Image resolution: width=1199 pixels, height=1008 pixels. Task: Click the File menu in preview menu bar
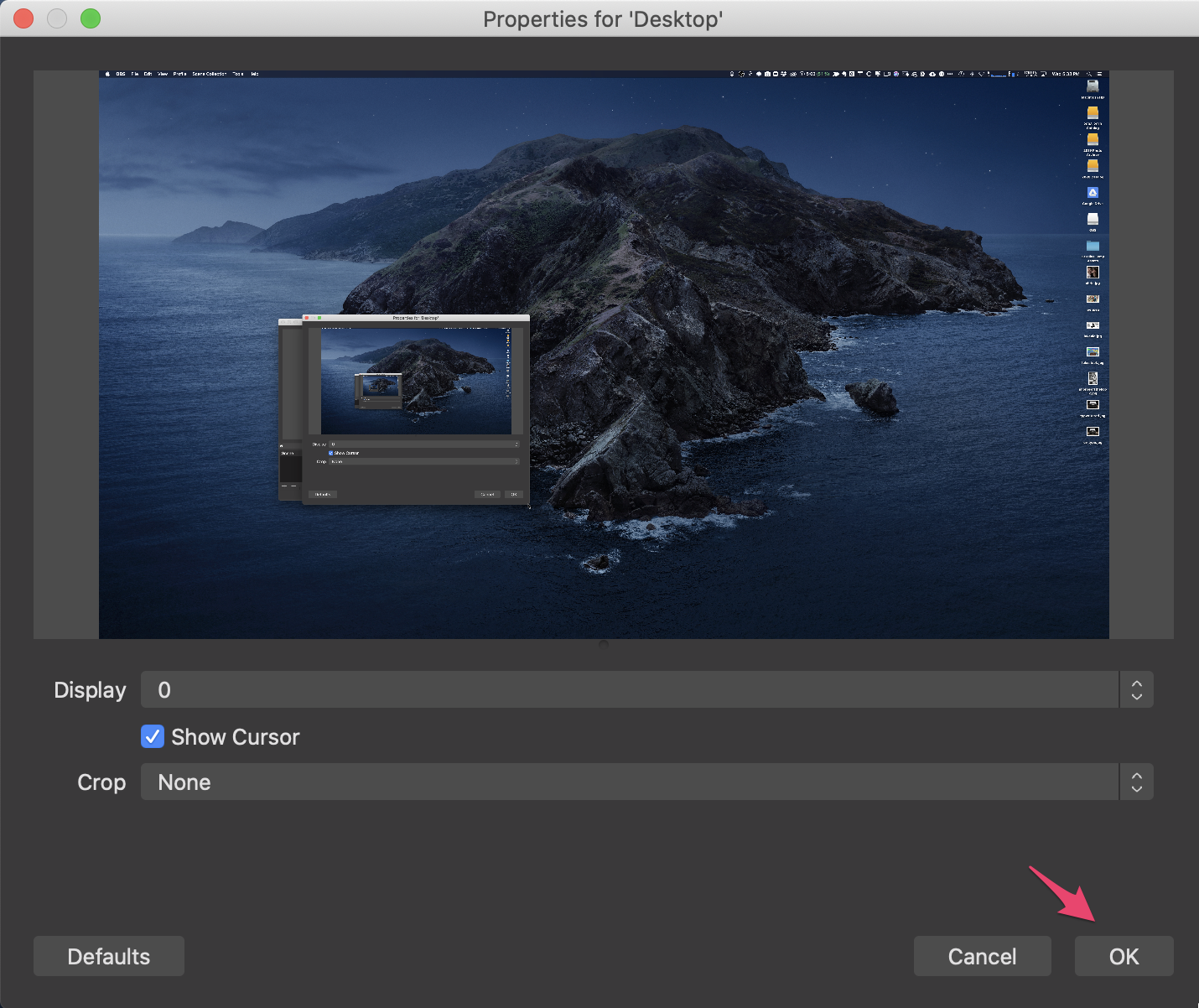tap(134, 74)
